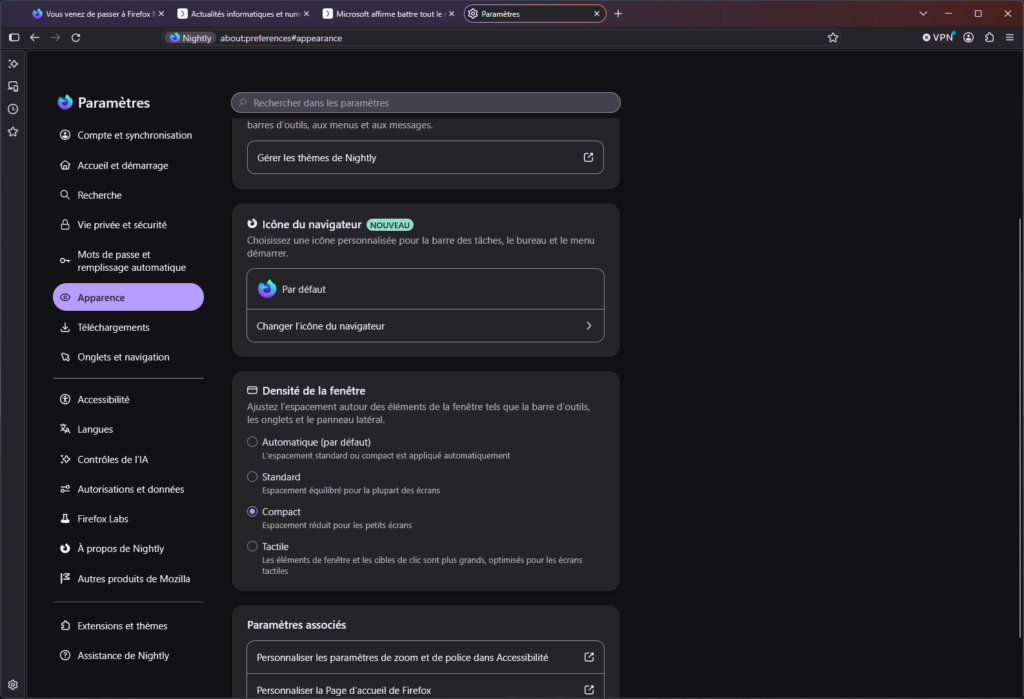The image size is (1024, 699).
Task: Open the history clock icon in the sidebar
Action: [x=13, y=109]
